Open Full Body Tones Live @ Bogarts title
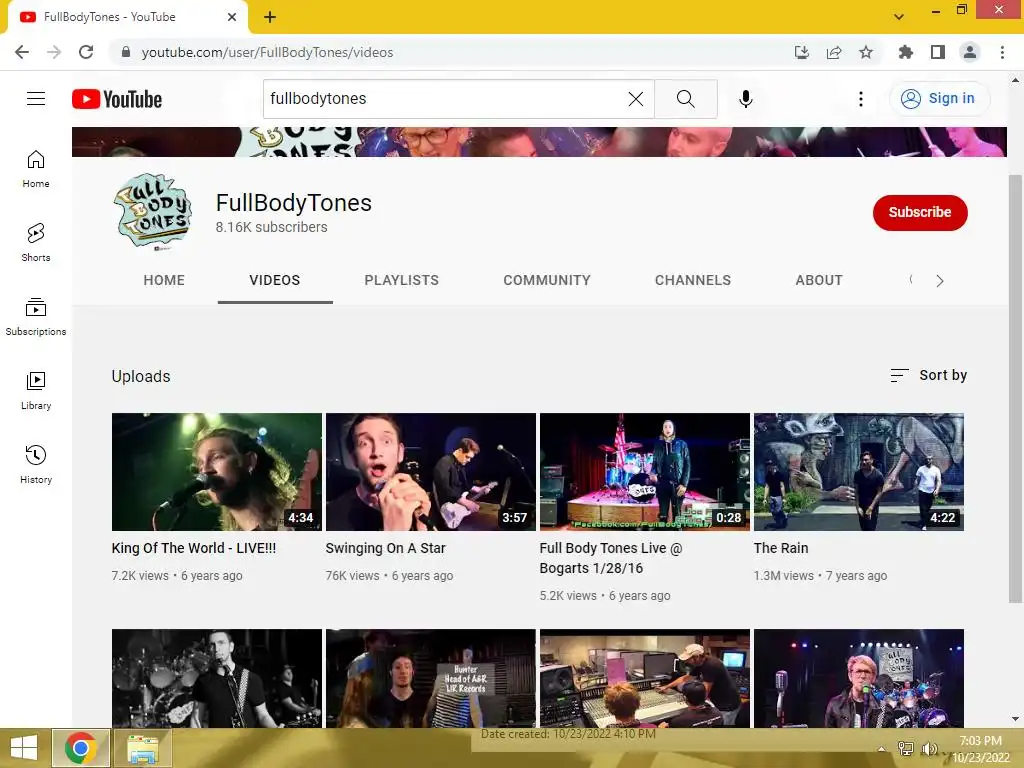The image size is (1024, 768). point(611,558)
